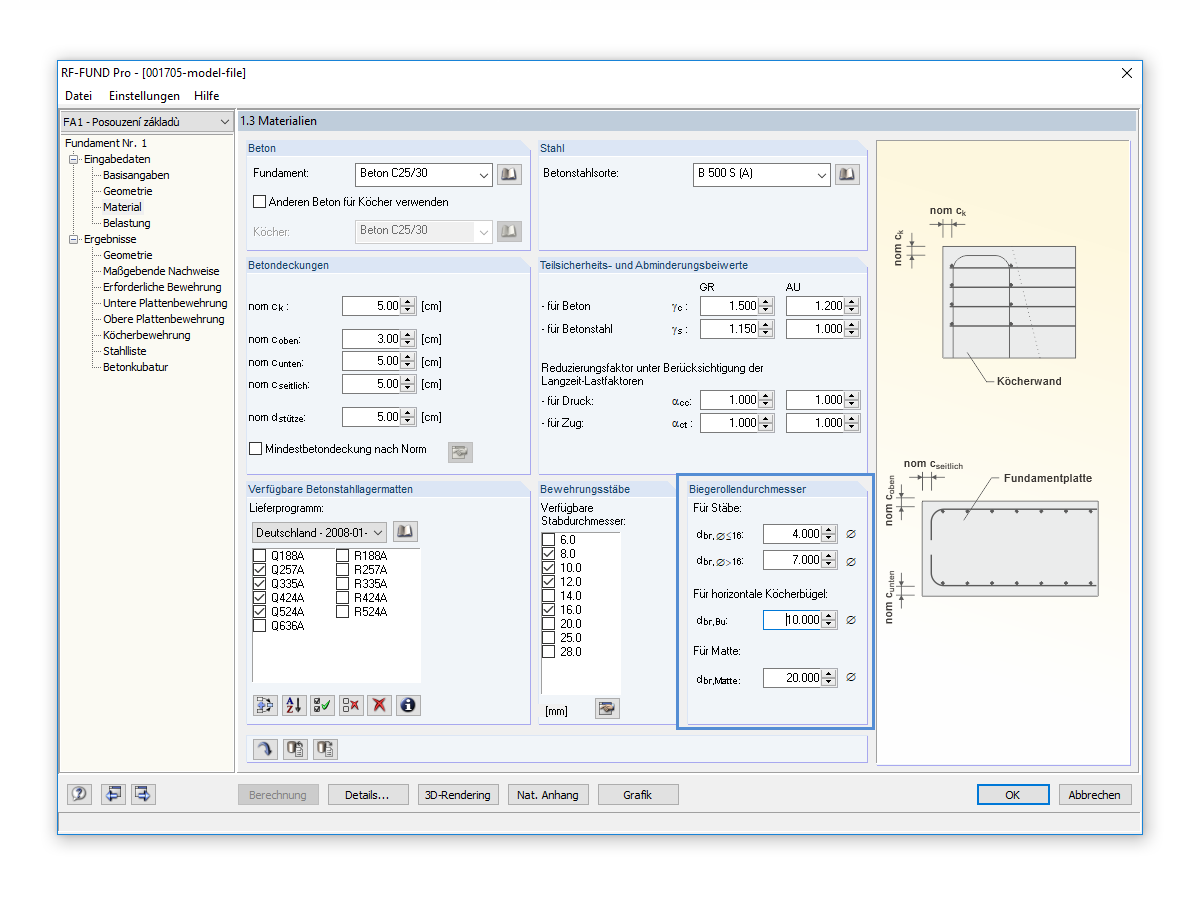The image size is (1200, 900).
Task: Select all meshes with green check icon
Action: (x=322, y=705)
